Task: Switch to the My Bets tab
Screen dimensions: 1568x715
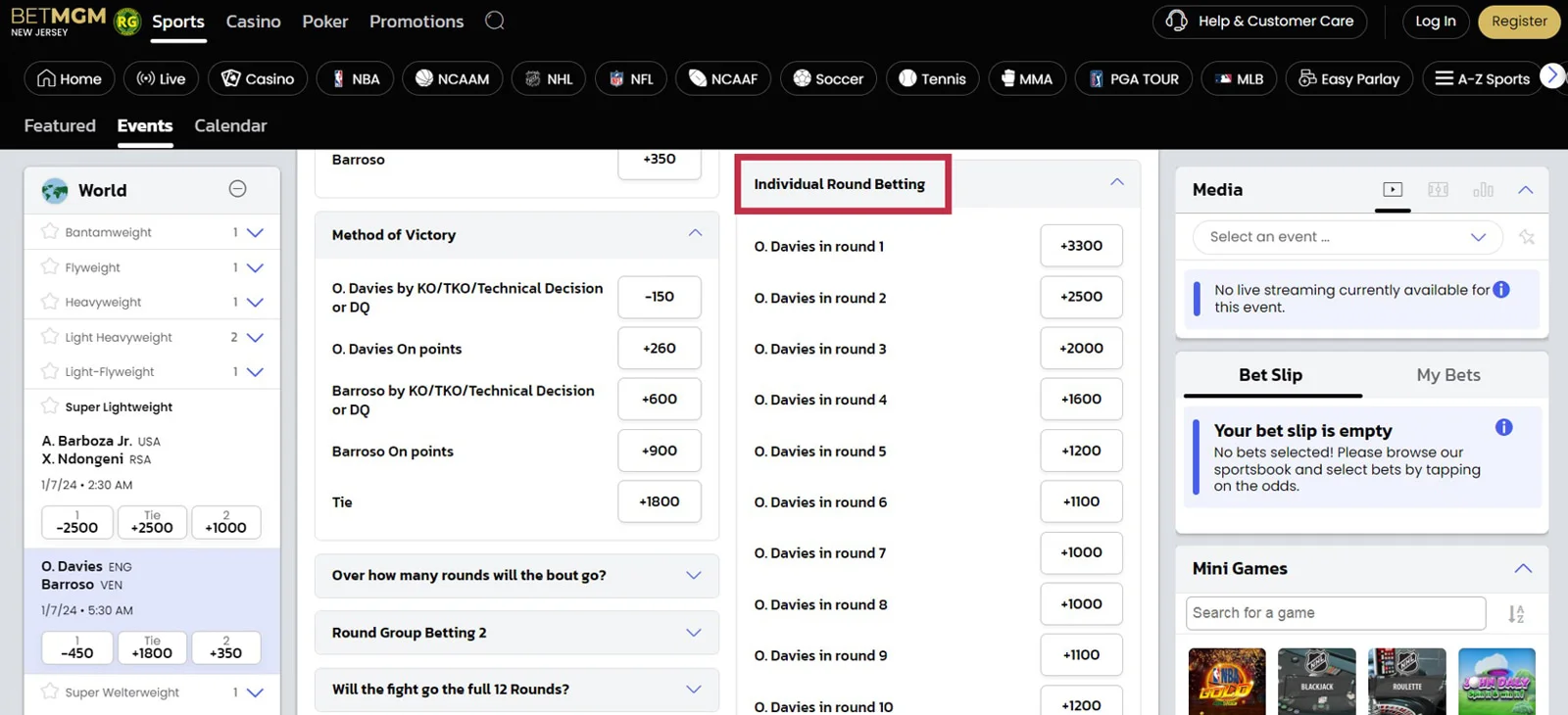Action: pyautogui.click(x=1447, y=375)
